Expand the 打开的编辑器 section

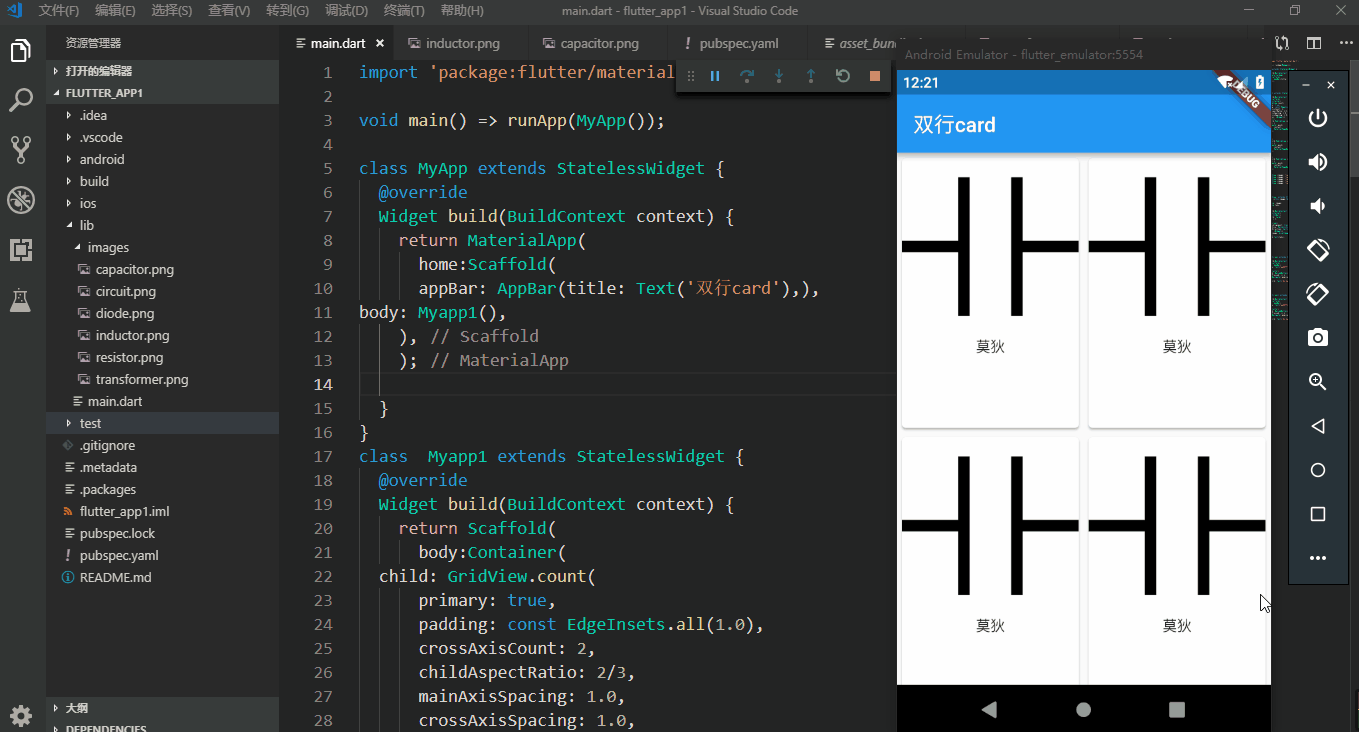(x=162, y=71)
